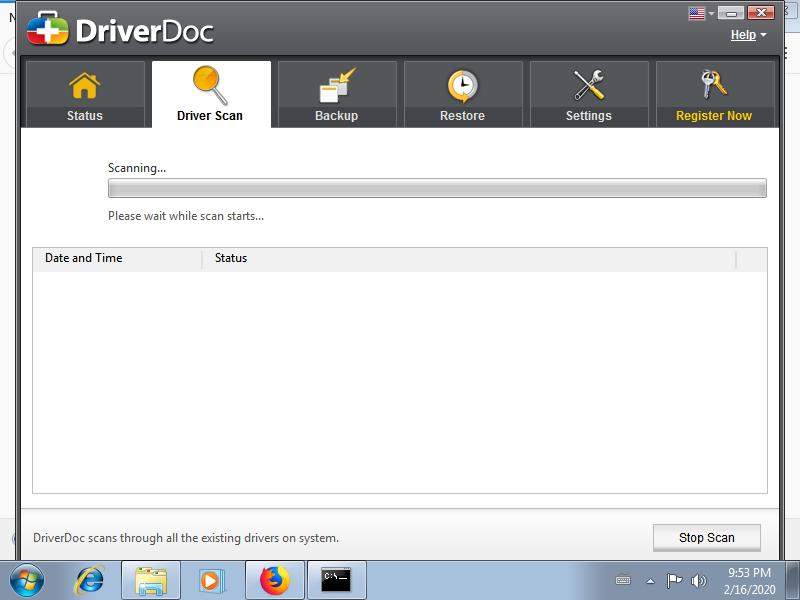Click 'Please wait while scan starts...' text
800x600 pixels.
coord(186,216)
